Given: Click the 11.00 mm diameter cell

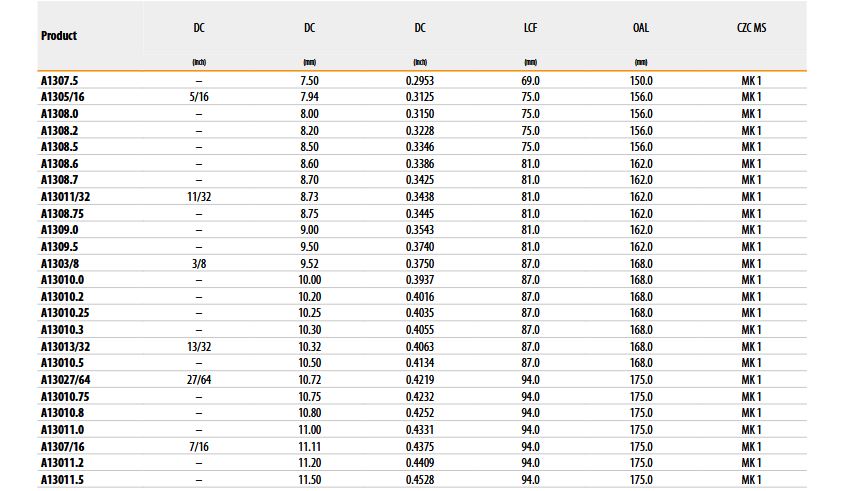Looking at the screenshot, I should pyautogui.click(x=310, y=430).
